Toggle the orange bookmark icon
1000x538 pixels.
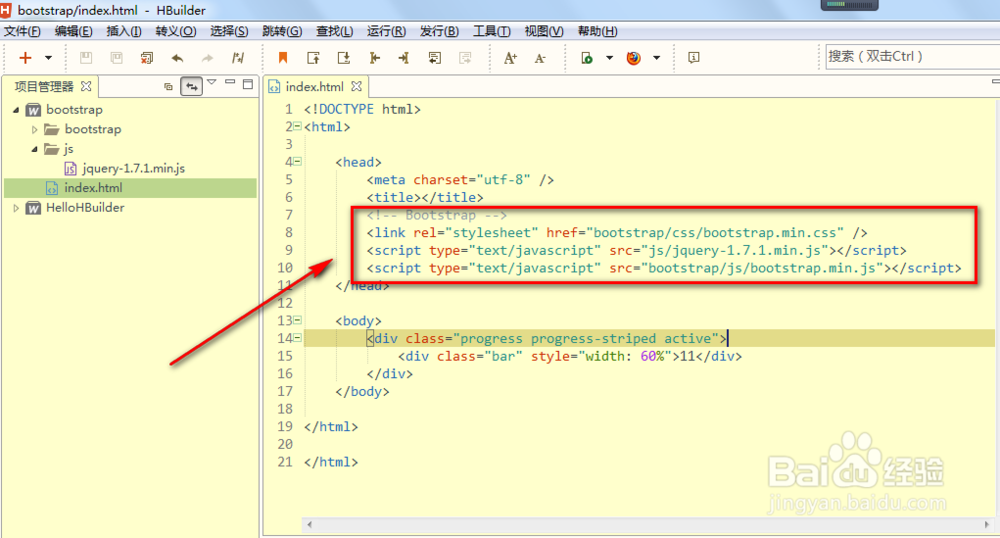click(x=283, y=58)
